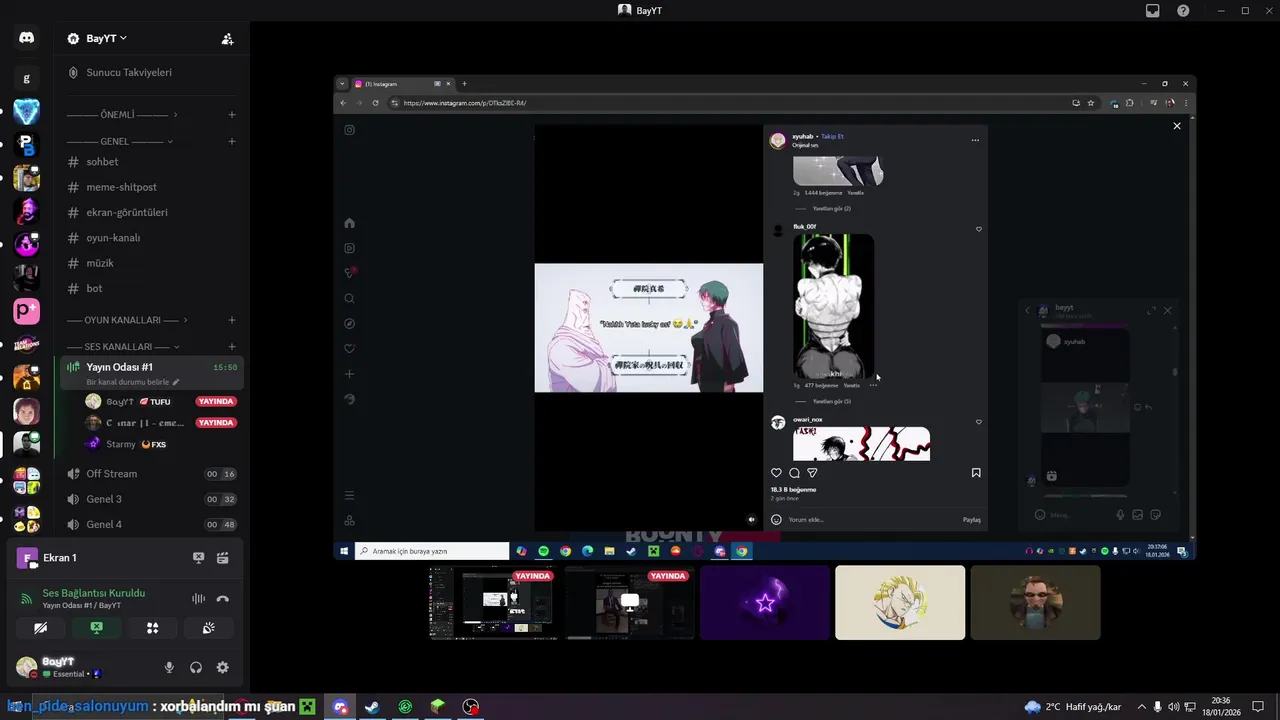Open the soundboard button
1280x720 pixels.
[208, 628]
